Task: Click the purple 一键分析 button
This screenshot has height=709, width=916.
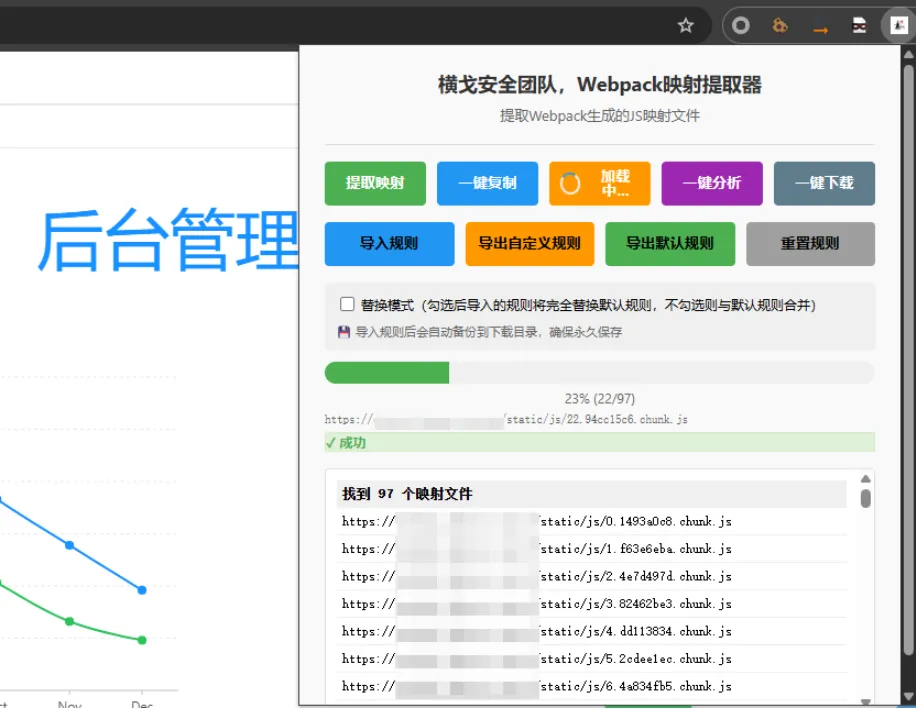Action: (x=712, y=183)
